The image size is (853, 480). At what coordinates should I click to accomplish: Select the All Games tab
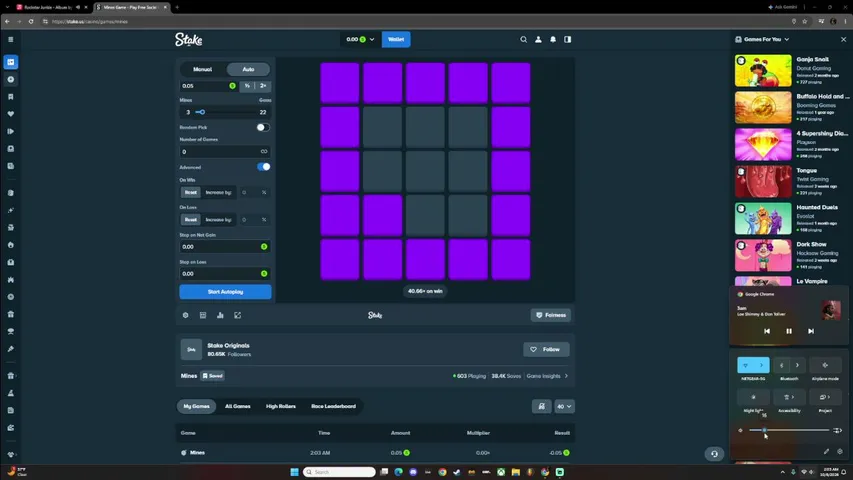pyautogui.click(x=238, y=407)
